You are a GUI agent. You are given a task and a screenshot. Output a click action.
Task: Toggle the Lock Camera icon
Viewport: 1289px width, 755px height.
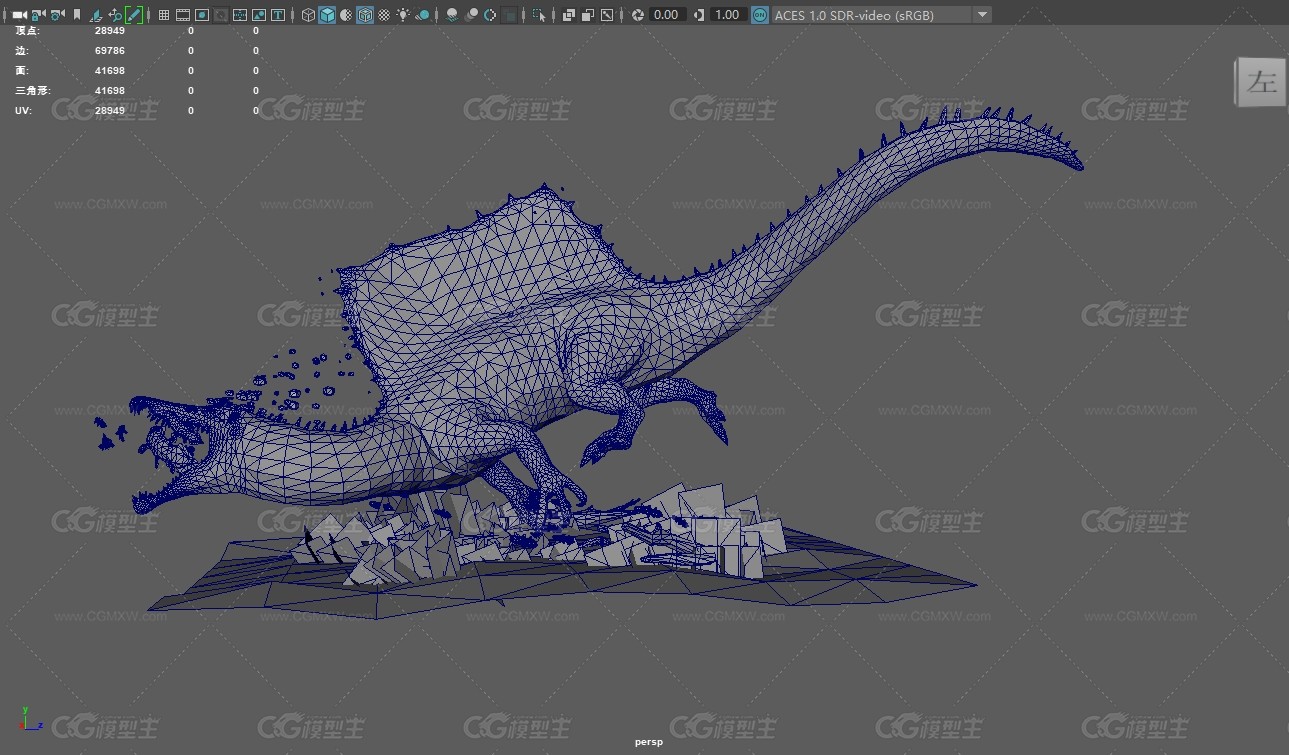(x=38, y=15)
